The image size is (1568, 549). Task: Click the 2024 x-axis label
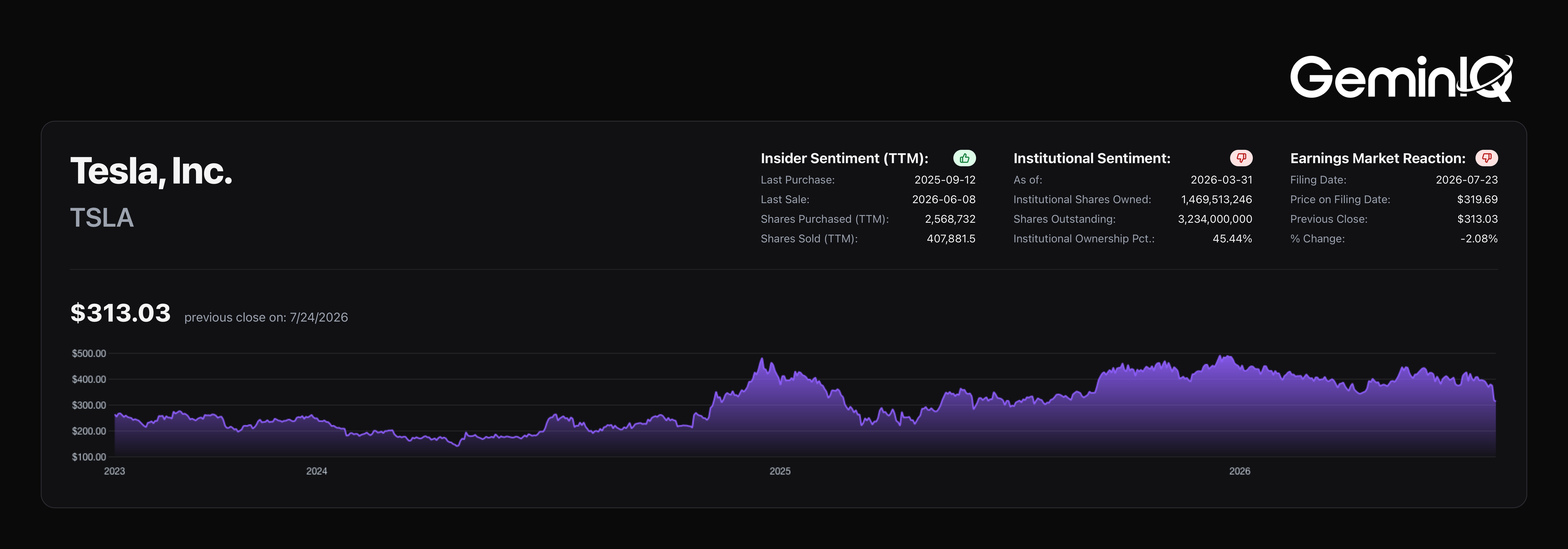pos(316,471)
